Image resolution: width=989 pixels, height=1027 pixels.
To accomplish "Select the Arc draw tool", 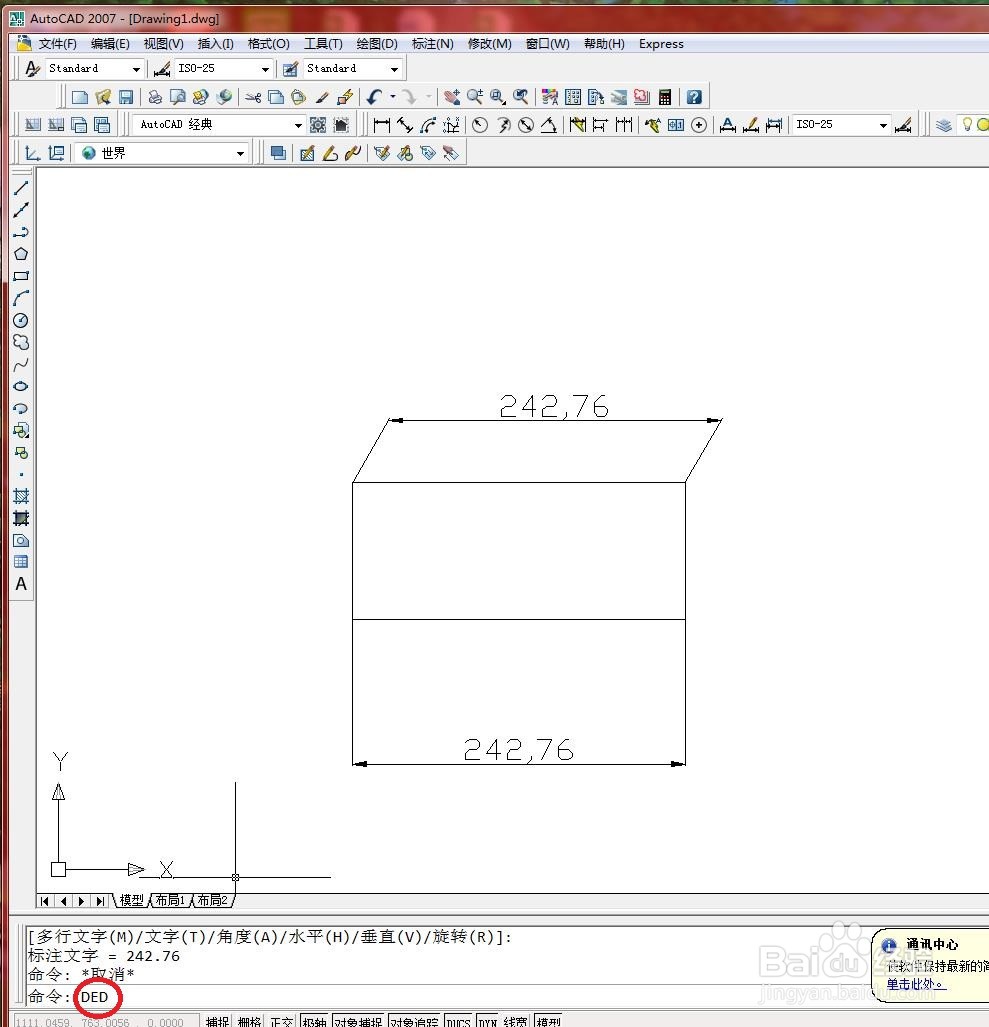I will point(21,299).
